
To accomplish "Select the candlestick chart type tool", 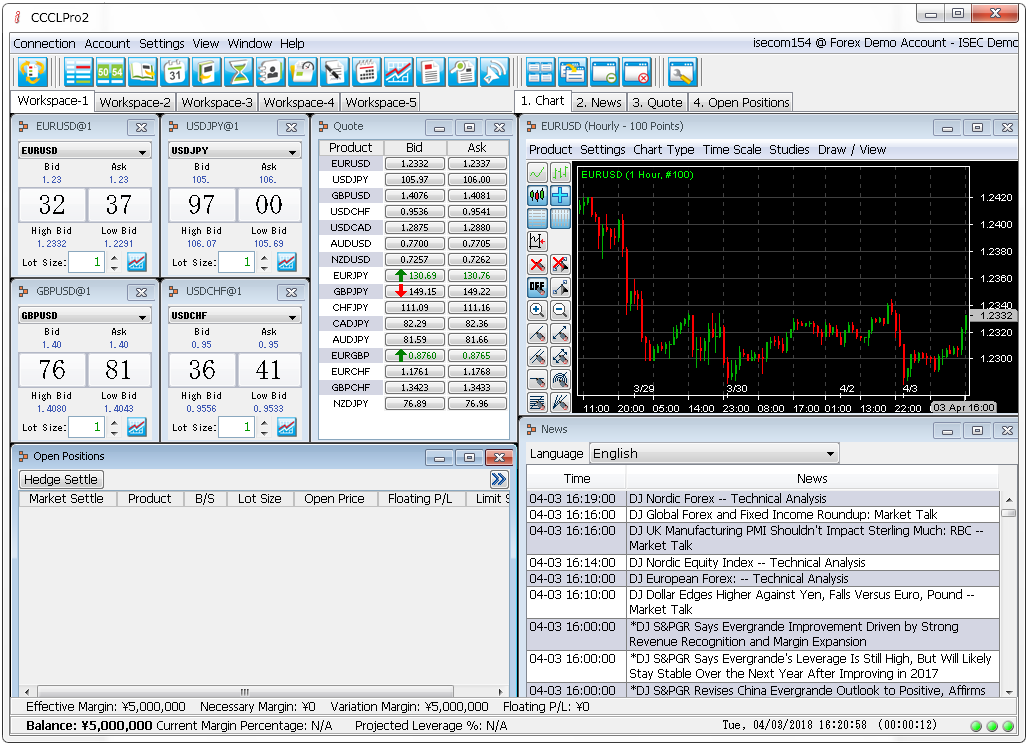I will 537,195.
